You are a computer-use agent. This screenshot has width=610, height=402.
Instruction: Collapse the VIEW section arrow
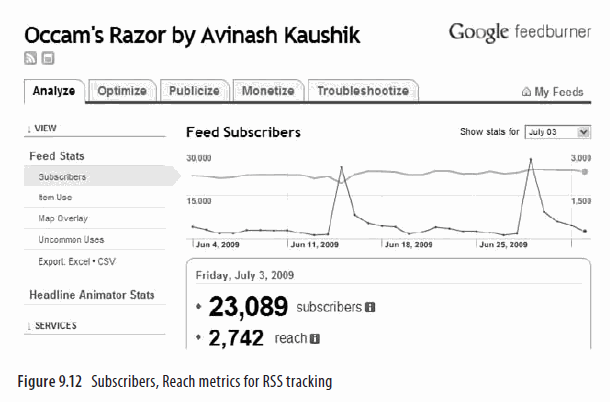coord(28,129)
